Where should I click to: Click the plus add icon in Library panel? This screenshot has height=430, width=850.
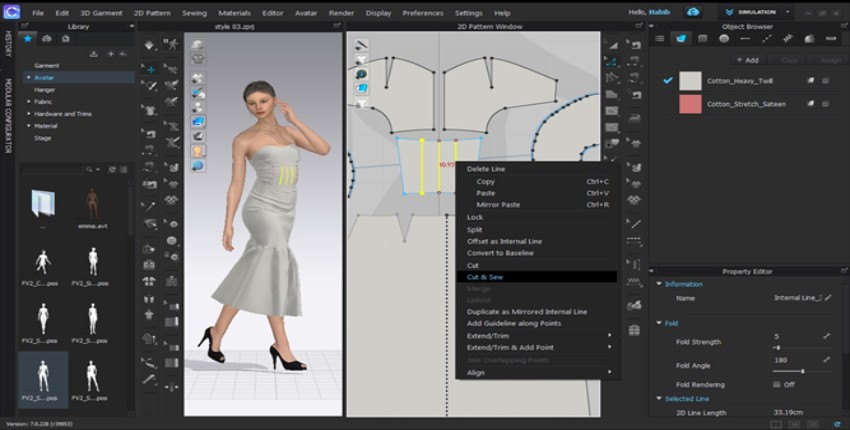pyautogui.click(x=111, y=54)
